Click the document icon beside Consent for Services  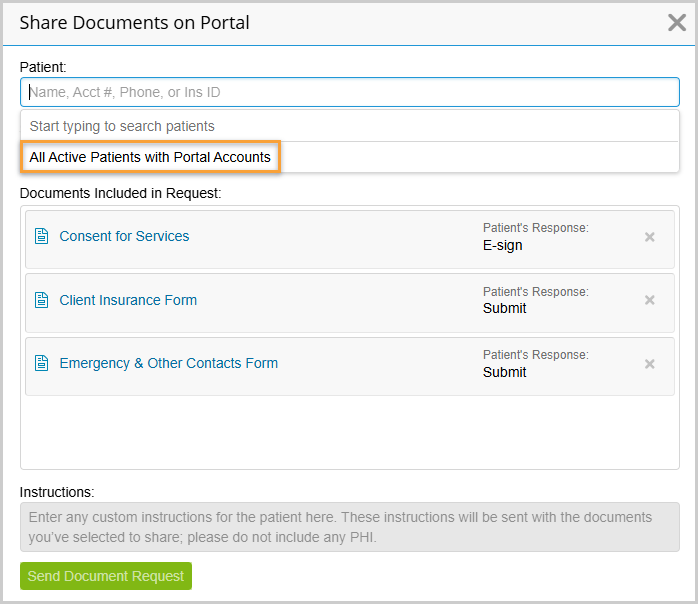coord(42,237)
